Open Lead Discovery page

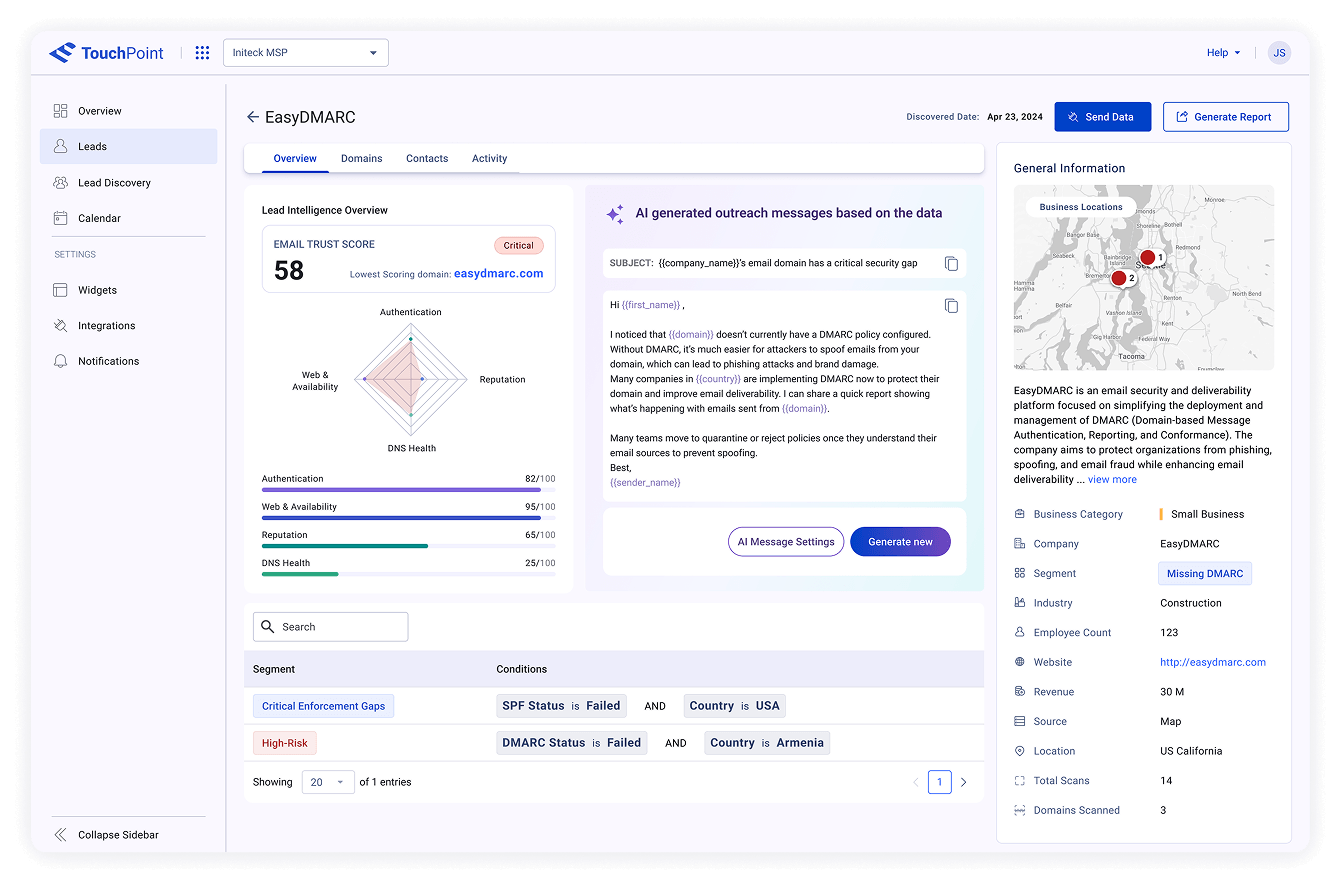(x=128, y=183)
